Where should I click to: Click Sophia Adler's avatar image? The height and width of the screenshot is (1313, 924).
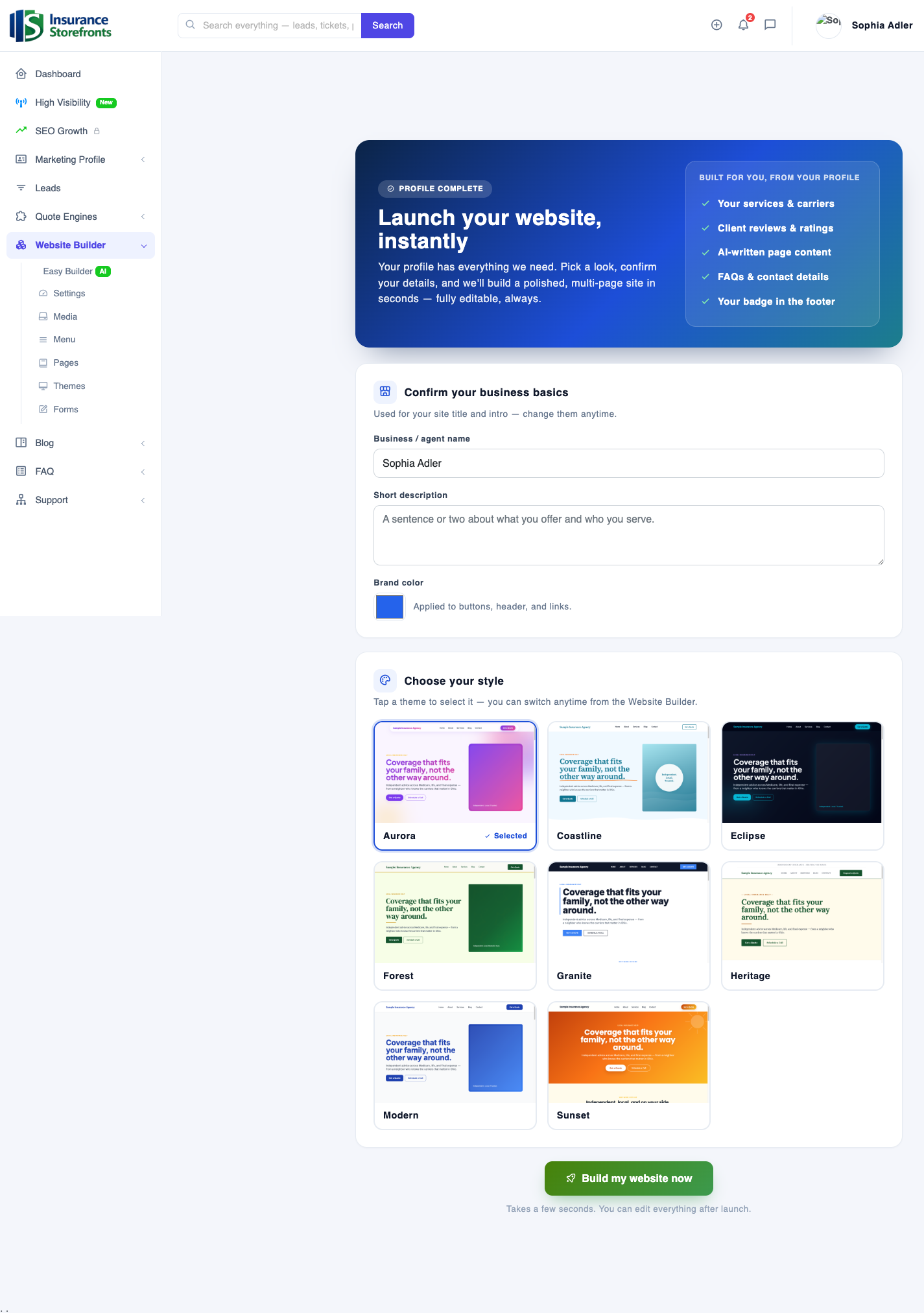829,25
